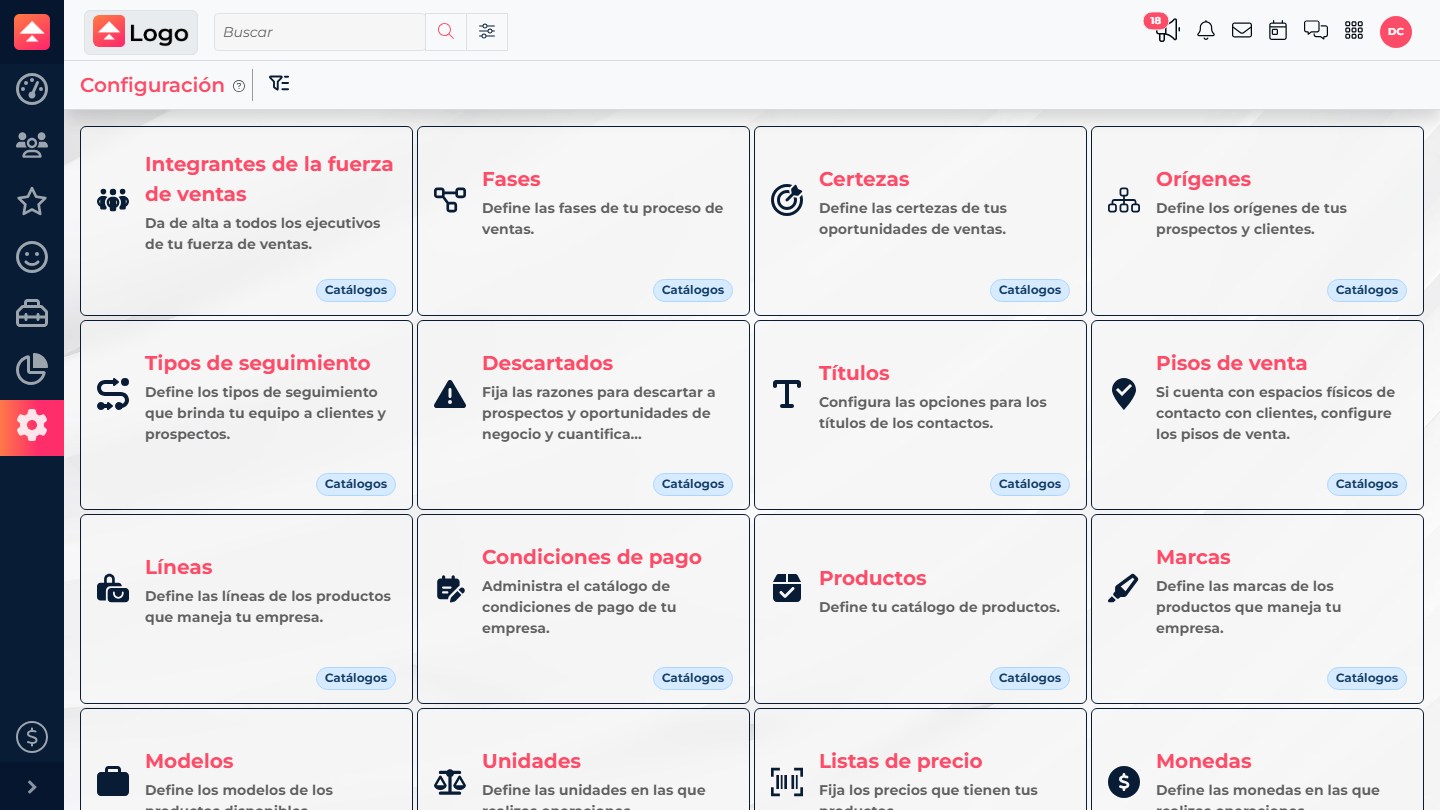Open the apps grid menu

click(1354, 31)
